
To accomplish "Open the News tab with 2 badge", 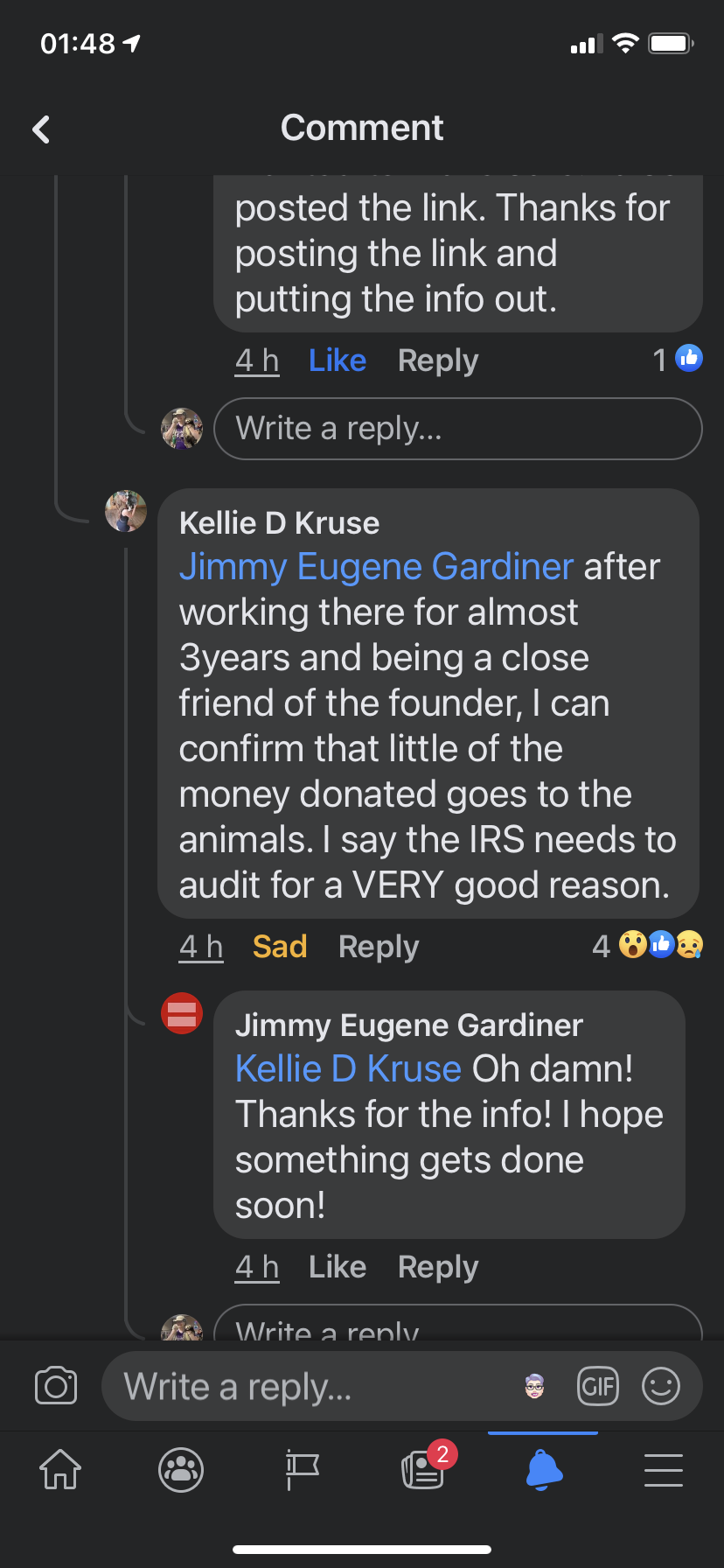I will 423,1469.
